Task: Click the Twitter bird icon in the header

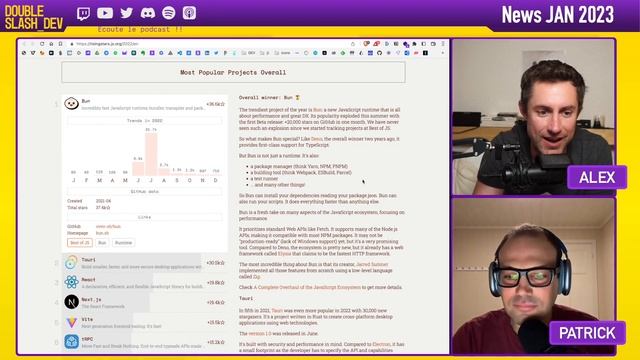Action: (127, 13)
